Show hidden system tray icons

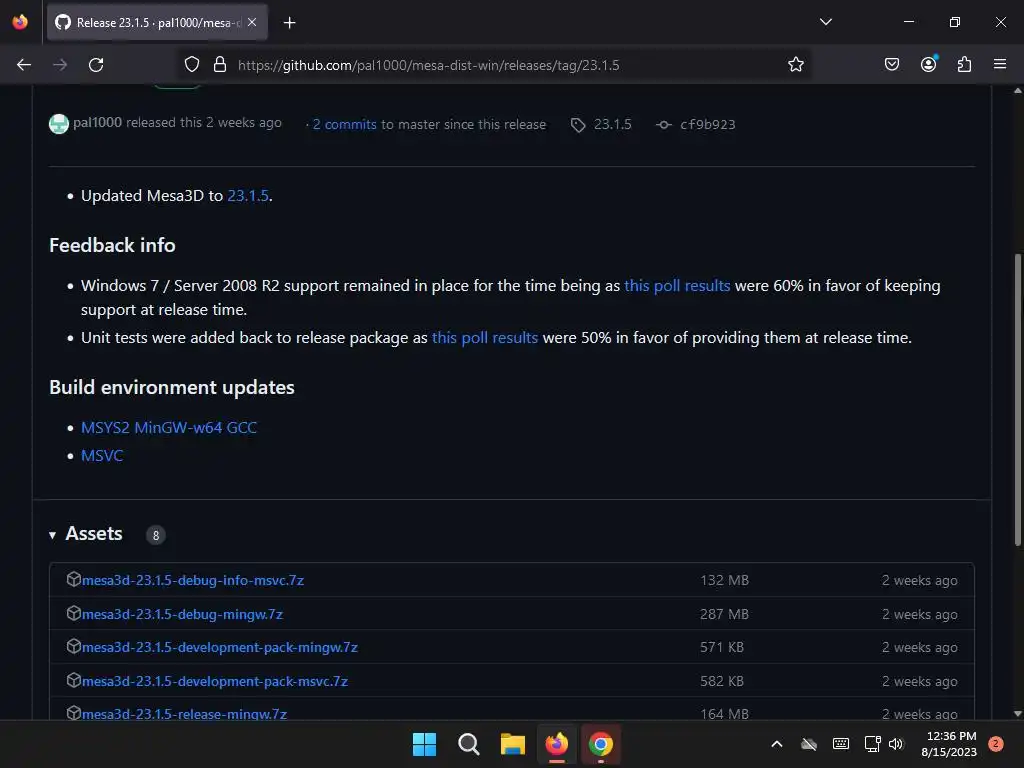(776, 744)
